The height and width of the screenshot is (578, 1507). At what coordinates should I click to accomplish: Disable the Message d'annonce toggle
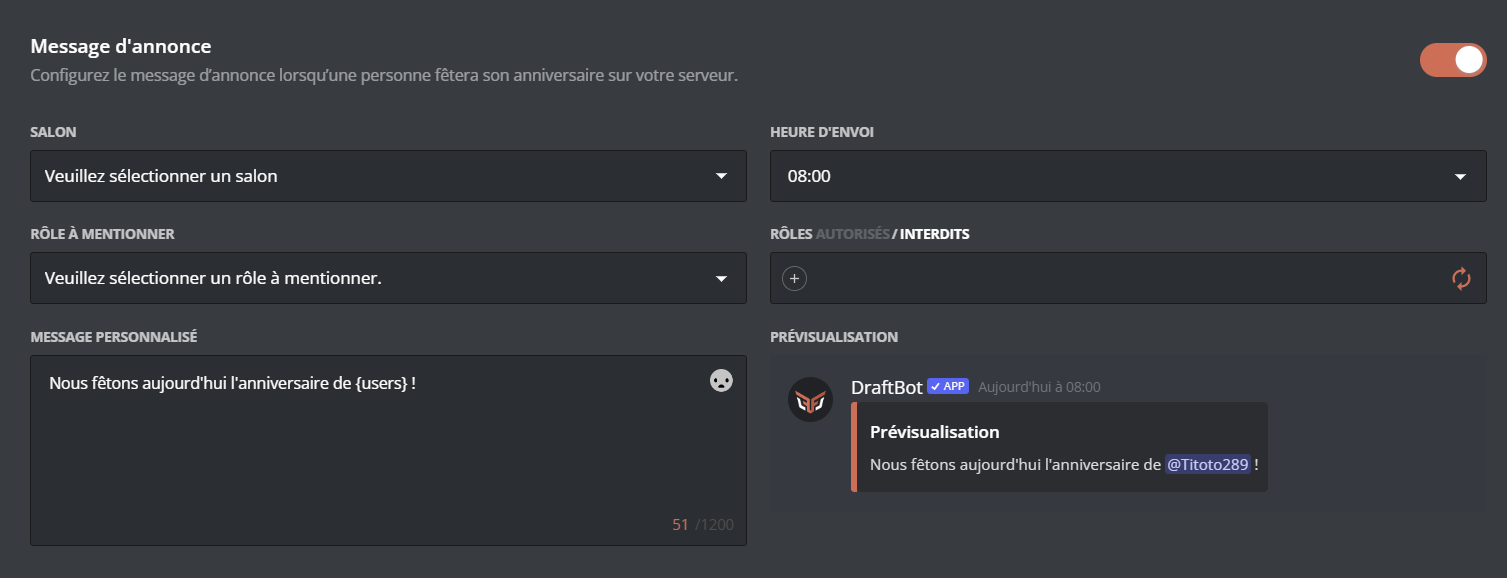(1452, 60)
